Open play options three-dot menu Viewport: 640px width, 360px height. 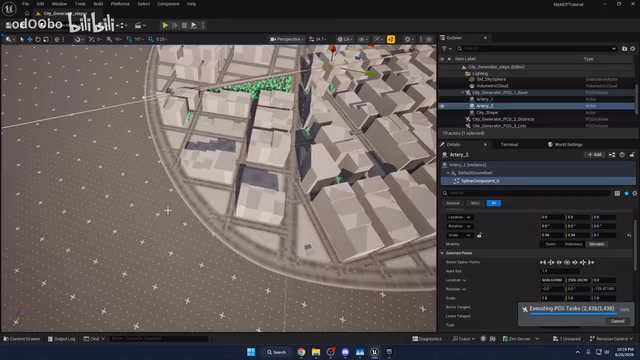(203, 25)
